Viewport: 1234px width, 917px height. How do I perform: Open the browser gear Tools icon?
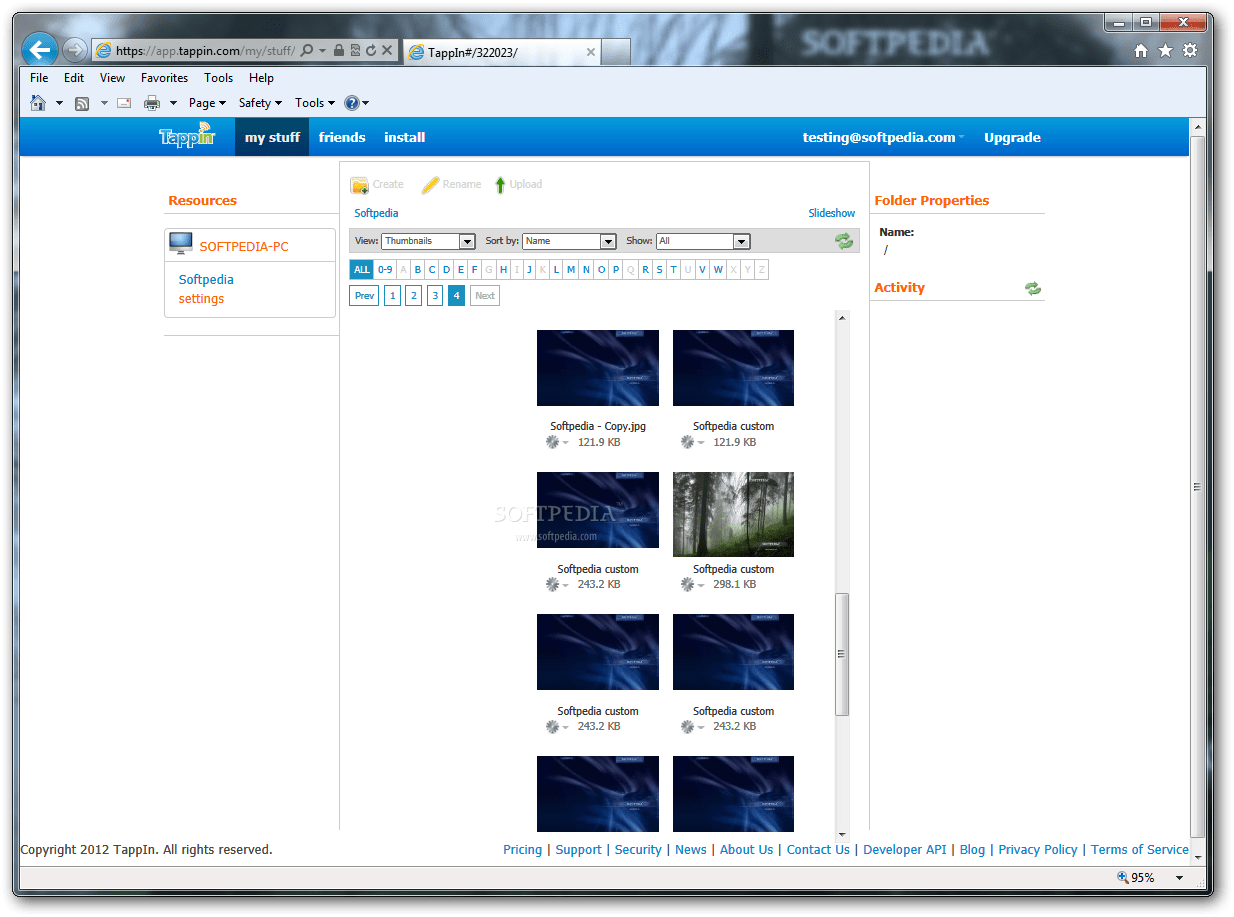pos(1189,51)
